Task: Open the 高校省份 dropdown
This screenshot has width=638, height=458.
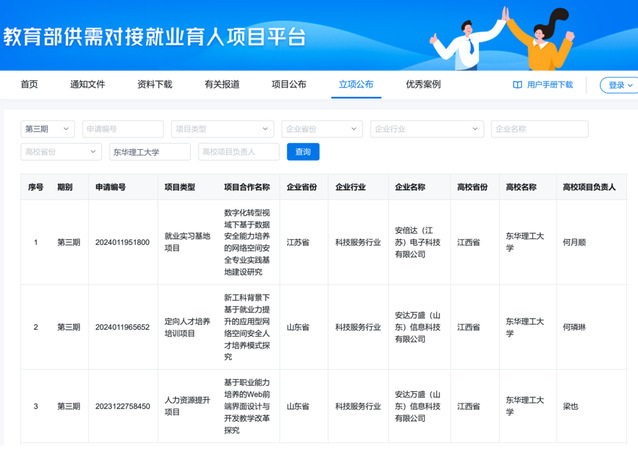Action: [60, 152]
